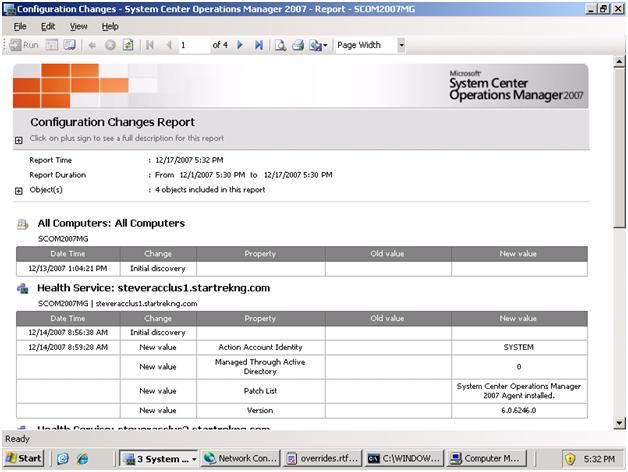Click the Version property cell

260,410
